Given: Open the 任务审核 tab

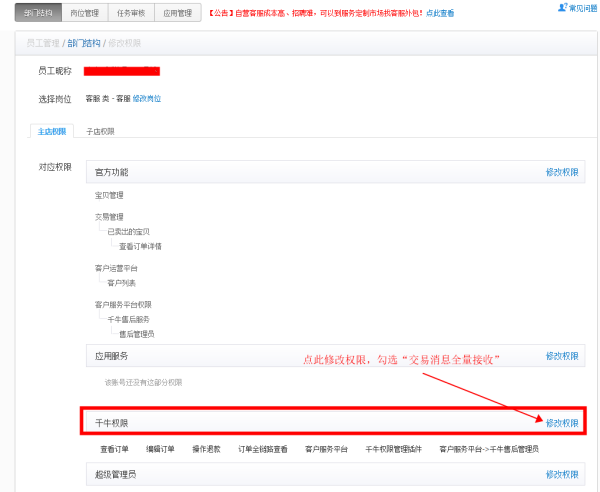Looking at the screenshot, I should click(x=131, y=13).
